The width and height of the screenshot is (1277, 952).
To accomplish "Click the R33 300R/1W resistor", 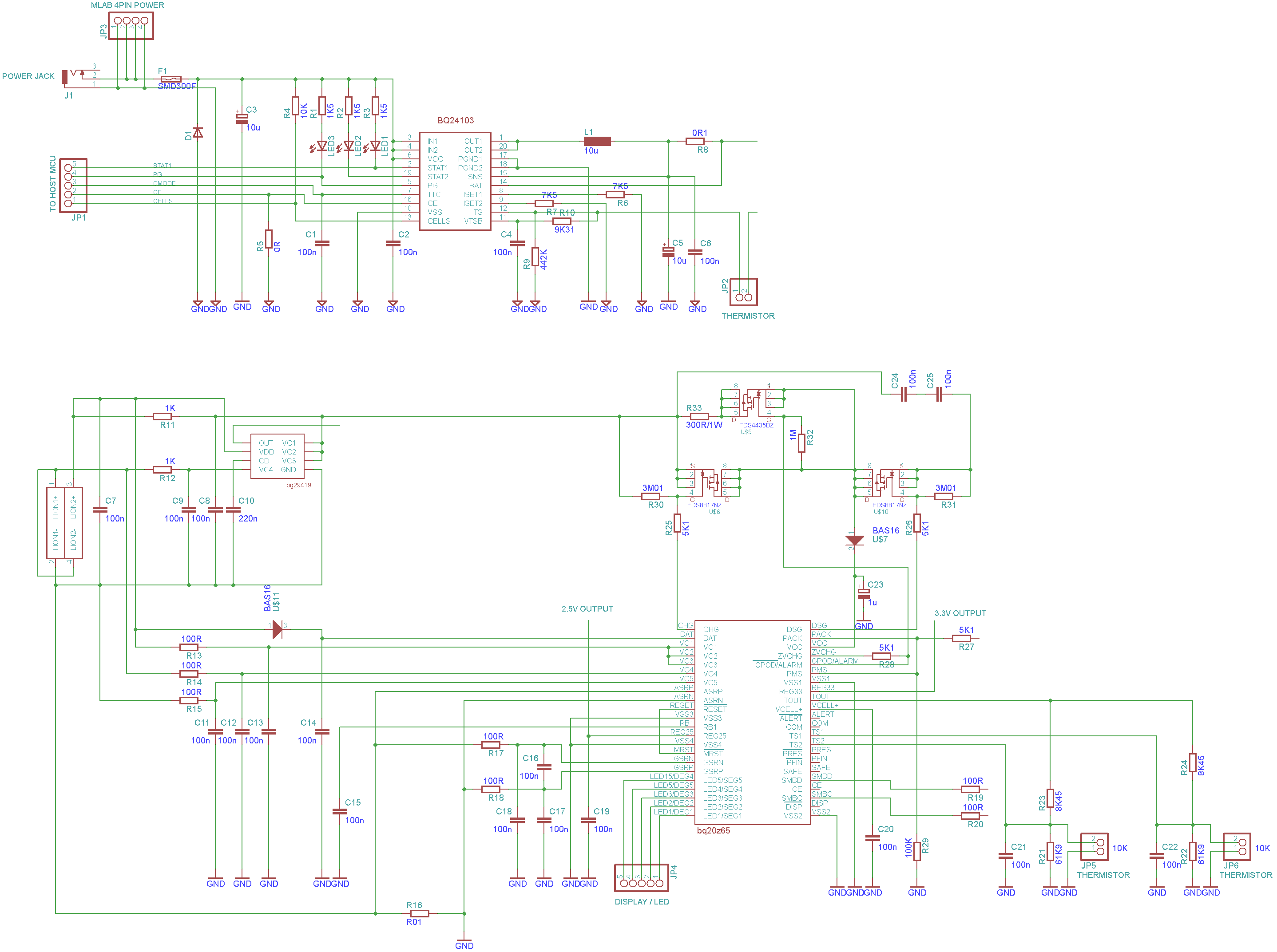I will coord(699,416).
